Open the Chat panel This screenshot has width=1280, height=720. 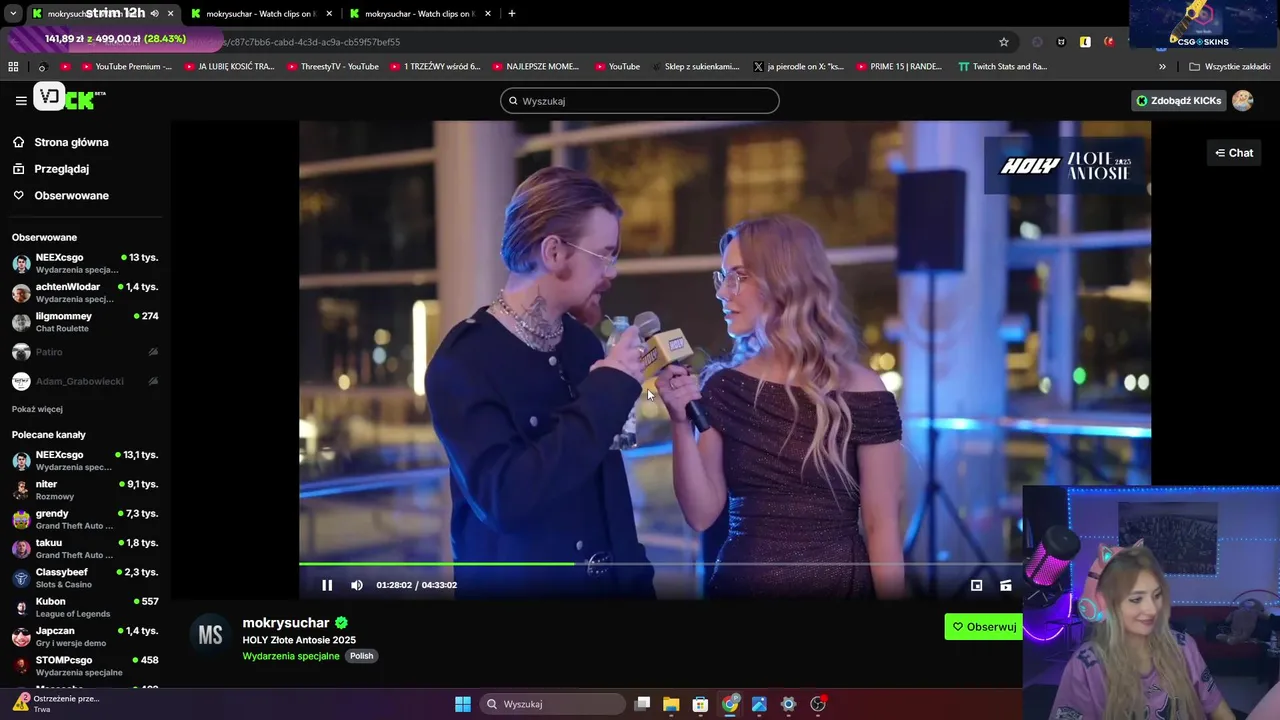click(1234, 153)
